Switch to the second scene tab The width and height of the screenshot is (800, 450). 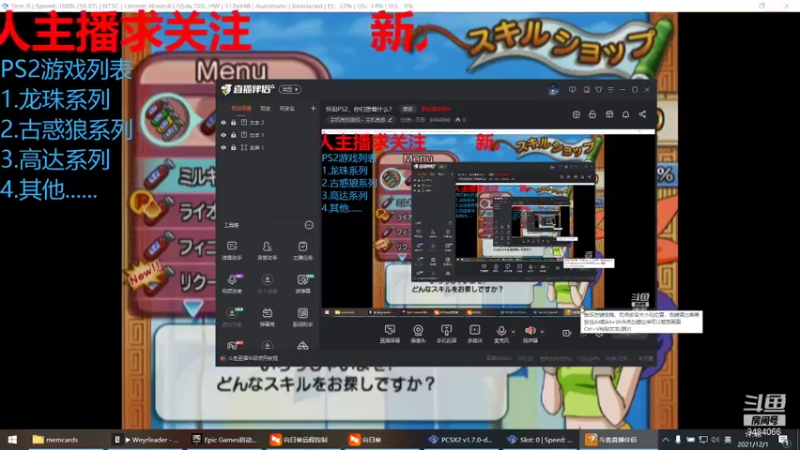pos(265,109)
